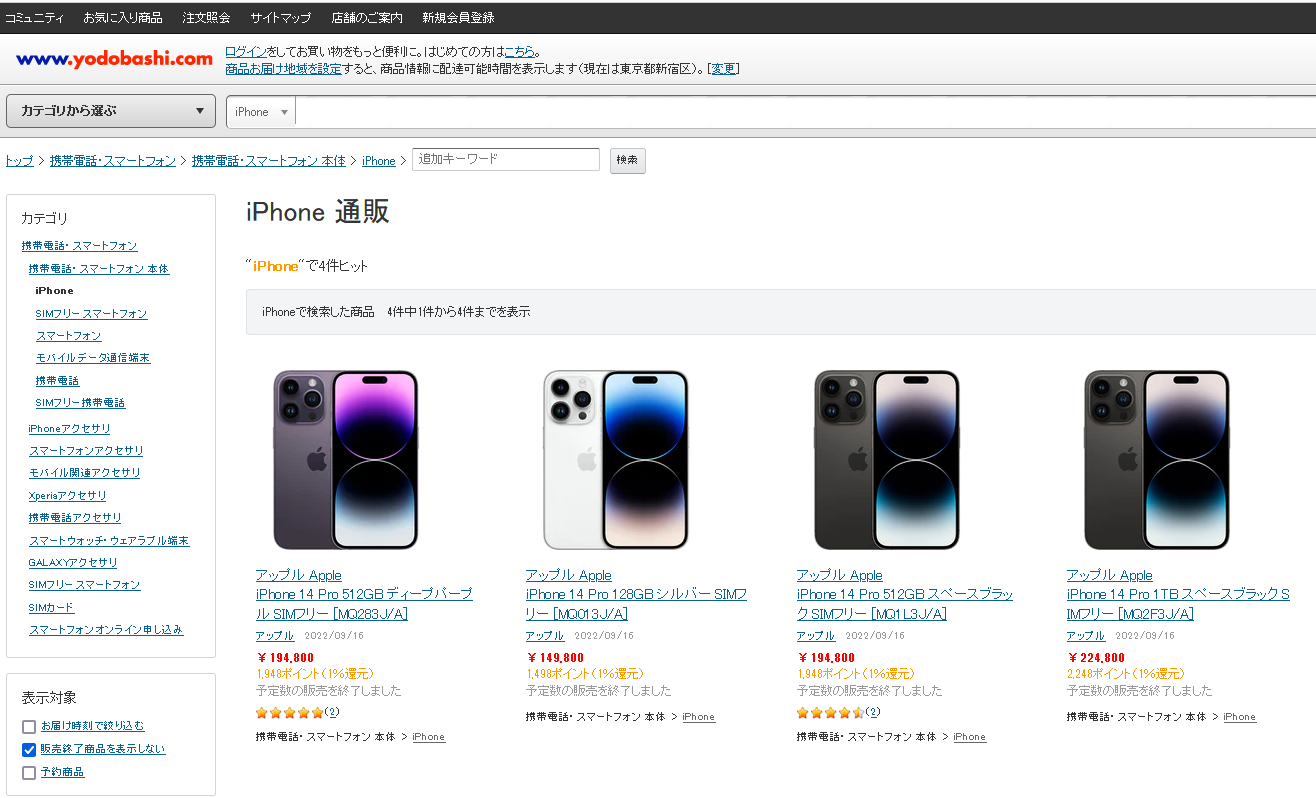Uncheck 販売終了商品を表示しない checkbox
The image size is (1316, 798).
29,749
